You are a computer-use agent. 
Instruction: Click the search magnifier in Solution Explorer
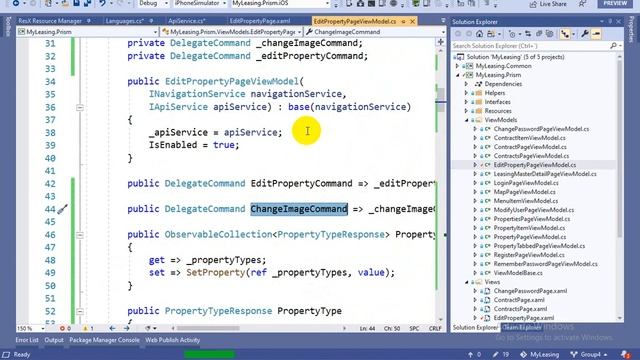pyautogui.click(x=613, y=46)
